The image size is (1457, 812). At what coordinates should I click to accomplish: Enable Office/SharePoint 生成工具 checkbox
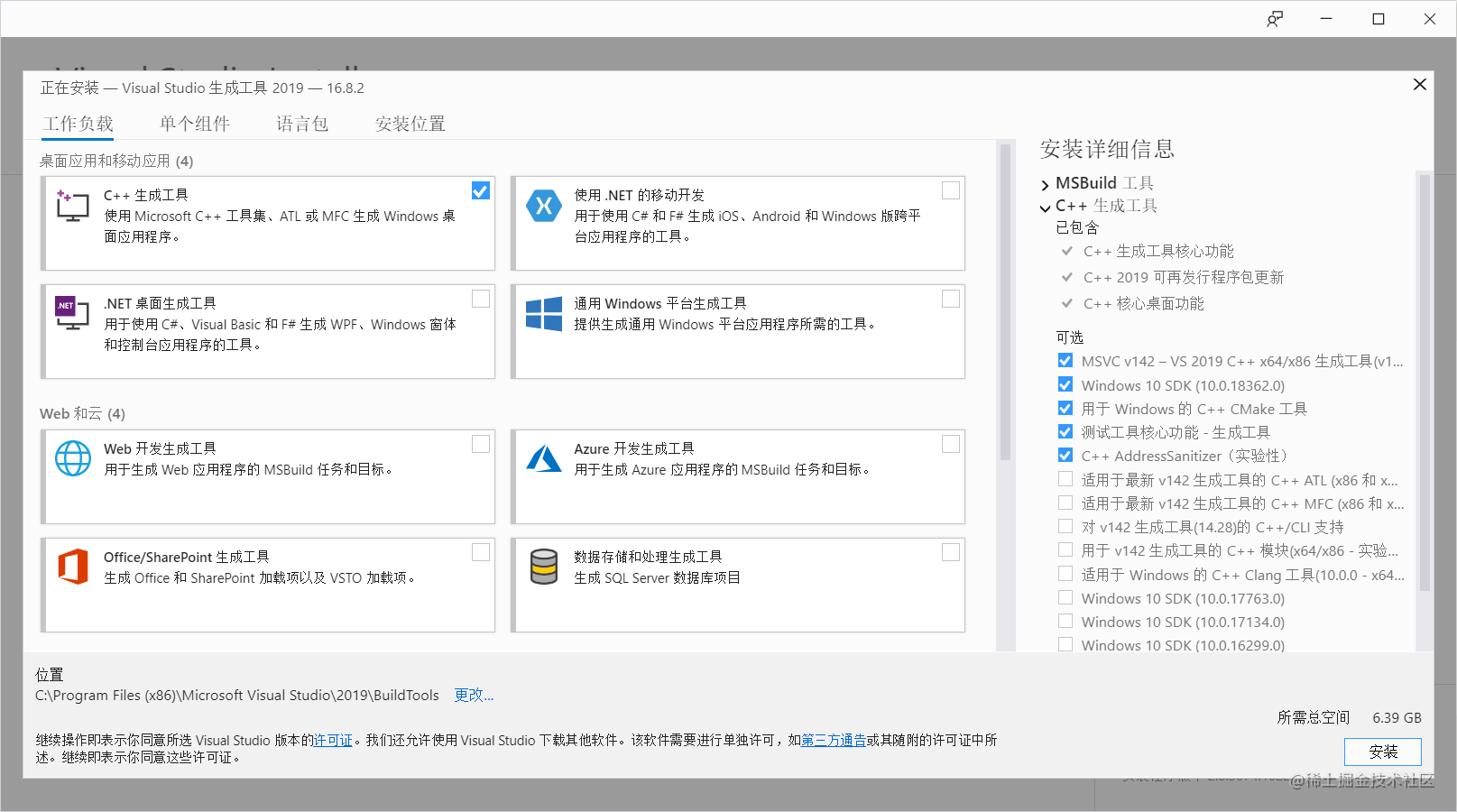pos(481,552)
